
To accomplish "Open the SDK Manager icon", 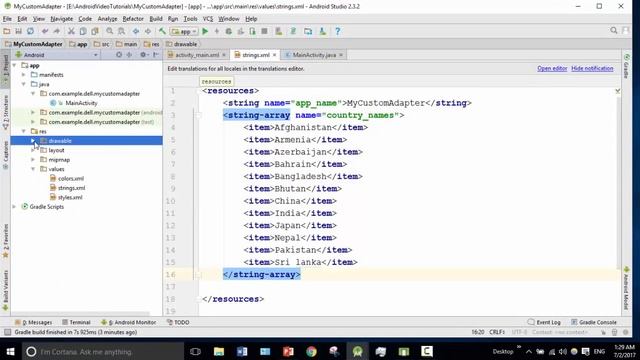I will click(x=322, y=31).
